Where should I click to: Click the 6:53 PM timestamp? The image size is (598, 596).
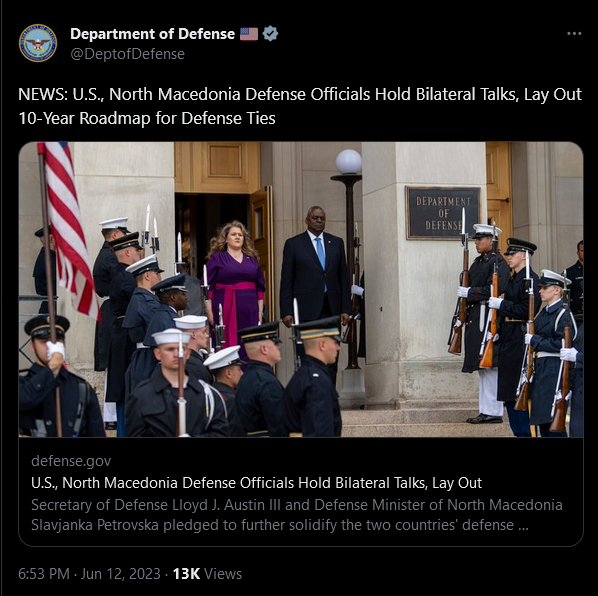pyautogui.click(x=44, y=574)
